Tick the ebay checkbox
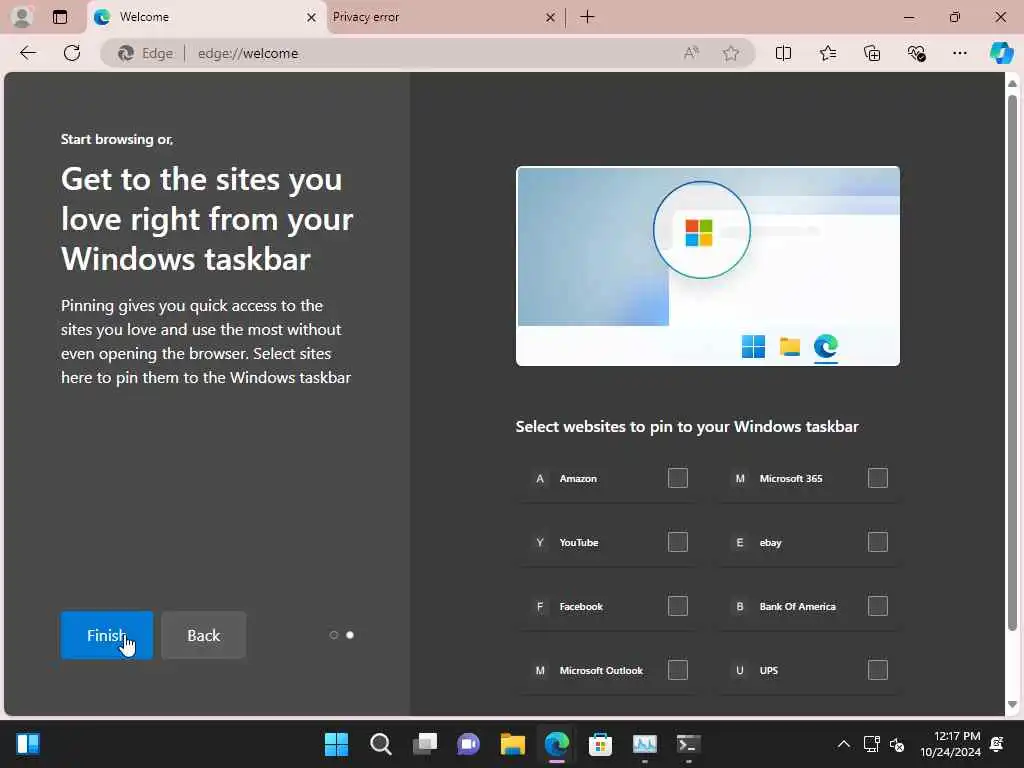 click(x=878, y=542)
